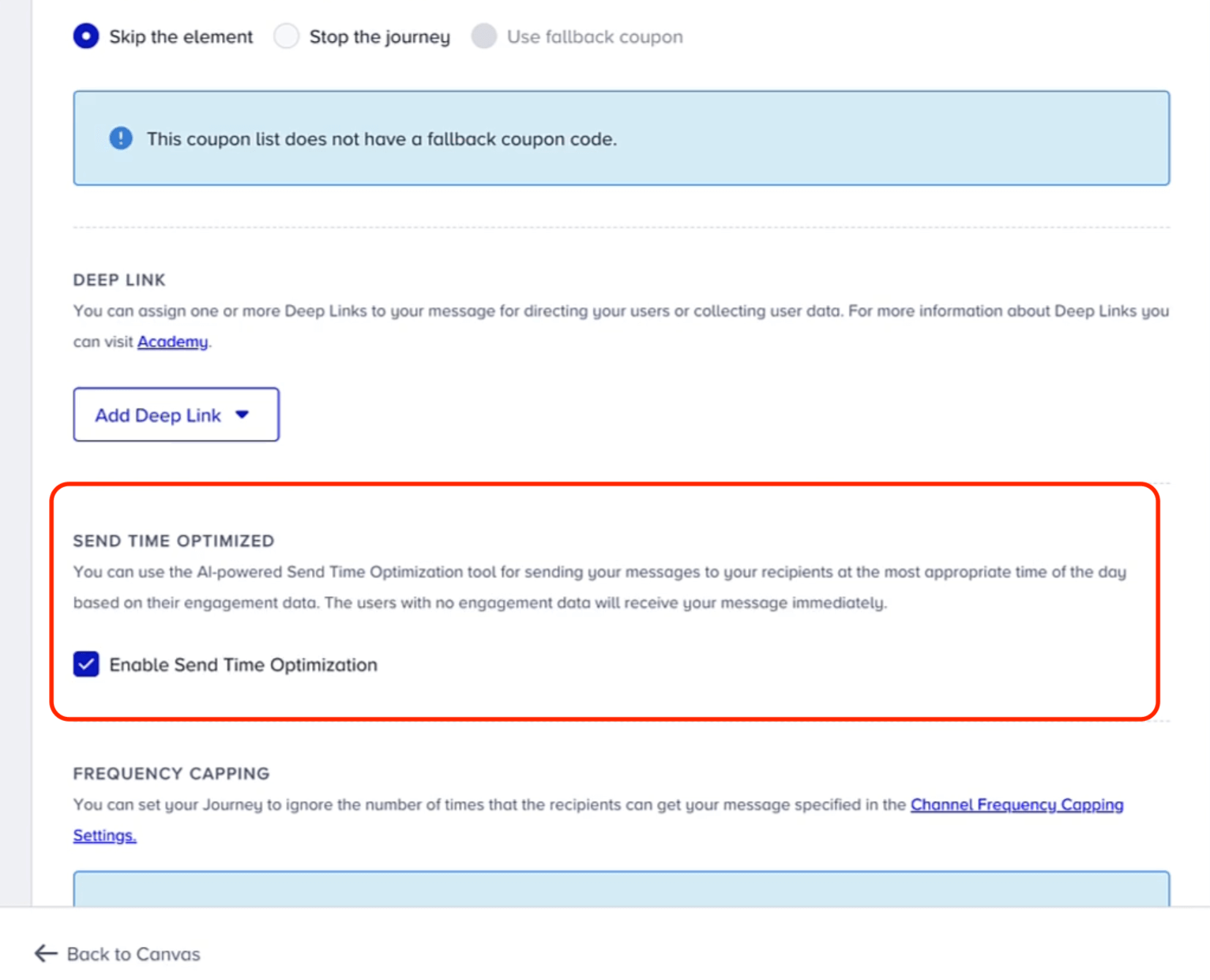1210x980 pixels.
Task: Click the back arrow beside Back to Canvas
Action: [x=45, y=954]
